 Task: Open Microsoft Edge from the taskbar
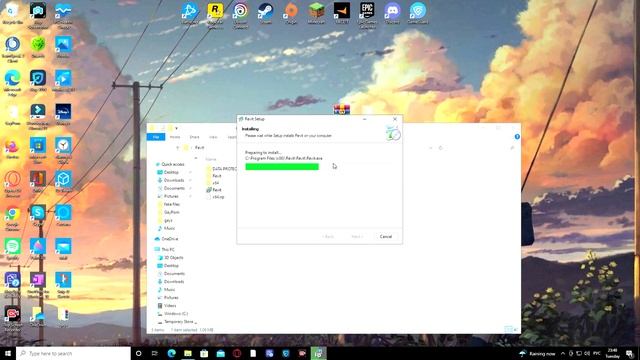pos(171,353)
